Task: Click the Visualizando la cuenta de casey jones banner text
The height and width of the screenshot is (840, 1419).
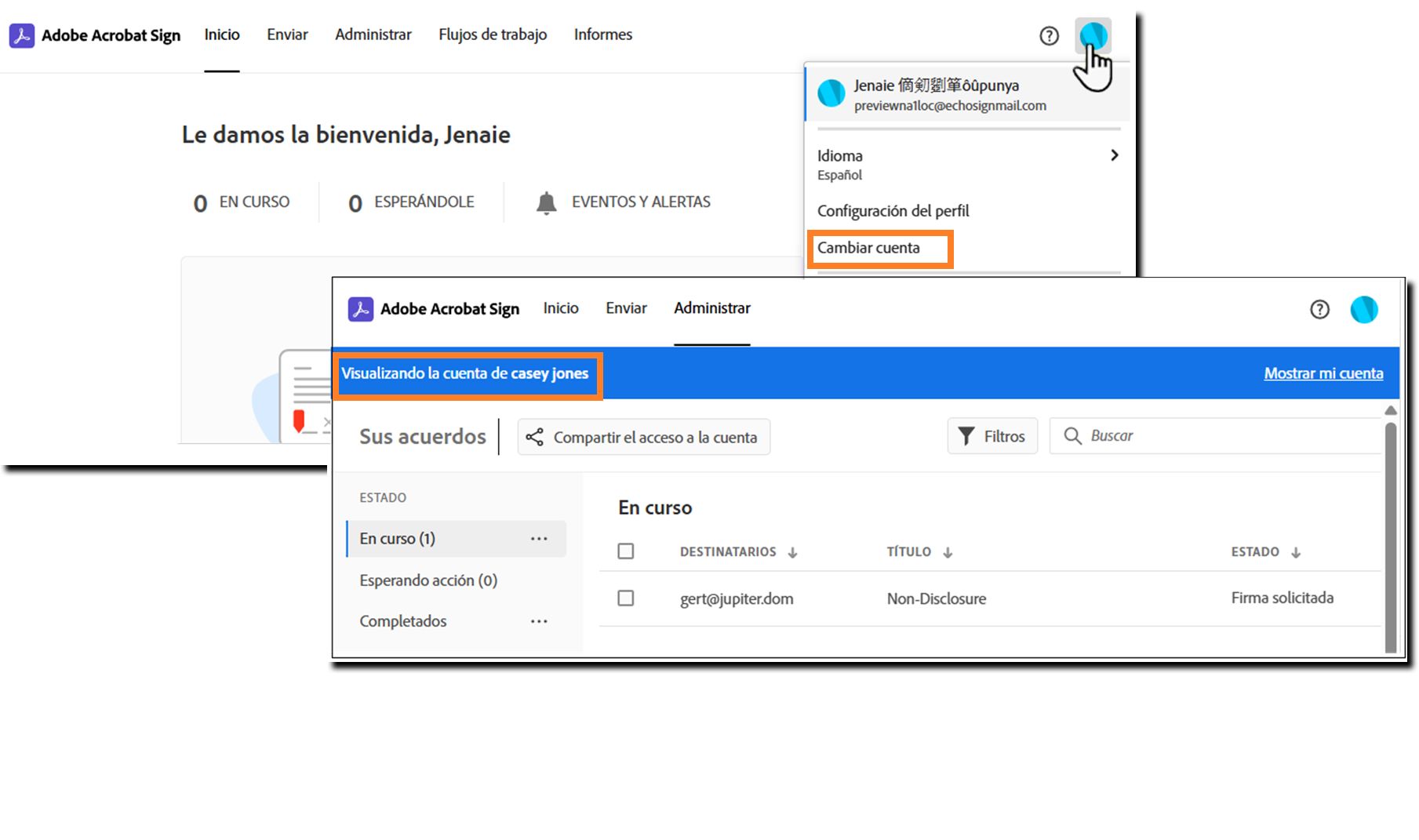Action: (x=464, y=373)
